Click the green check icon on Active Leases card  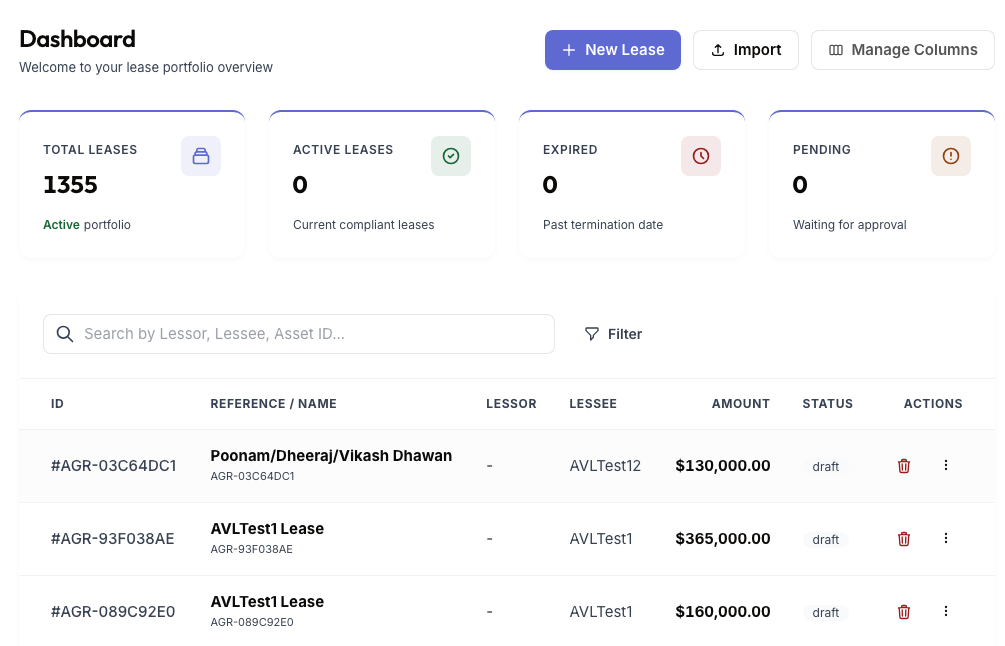[451, 156]
